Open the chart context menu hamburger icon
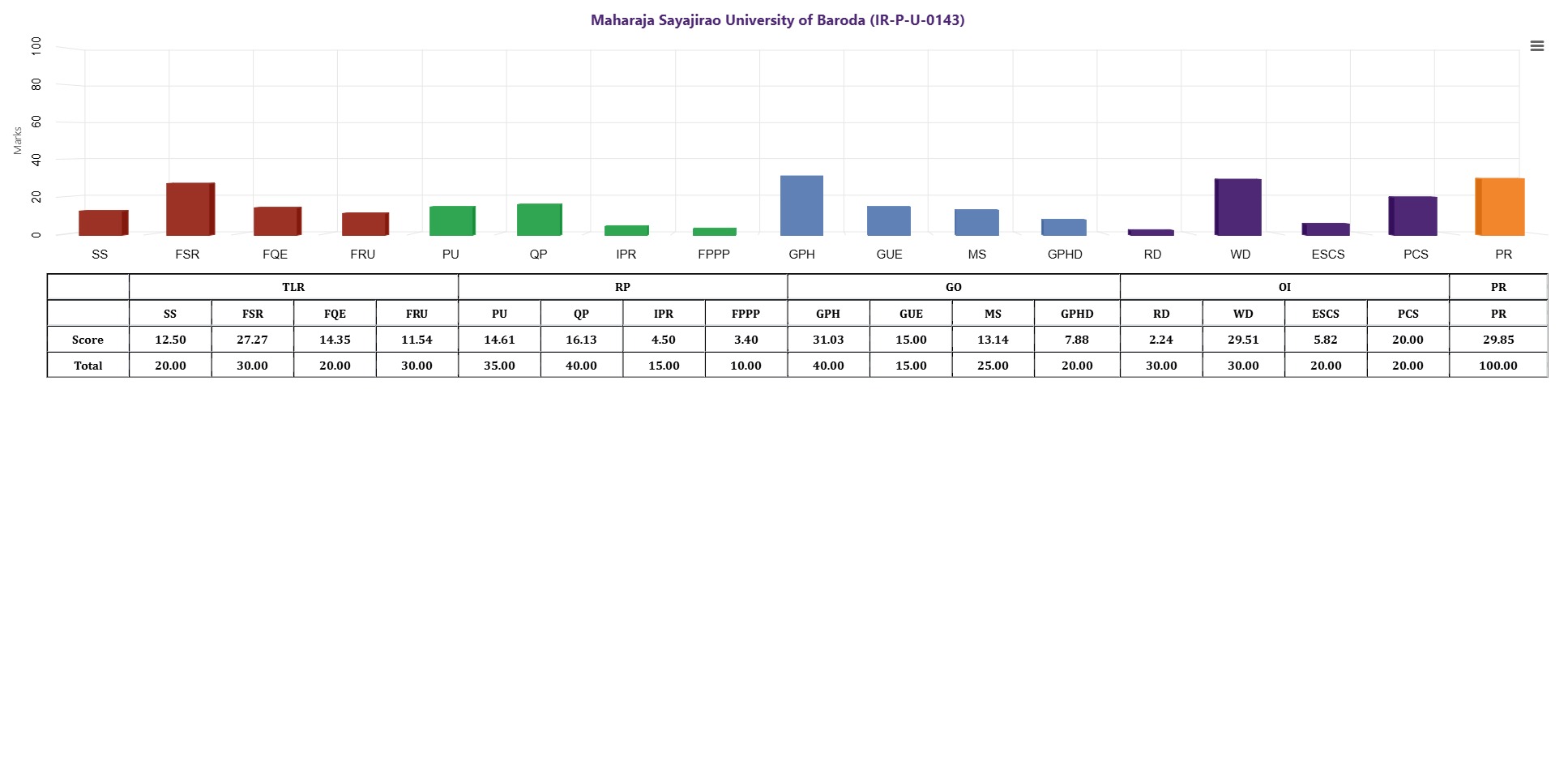The image size is (1568, 766). 1536,46
